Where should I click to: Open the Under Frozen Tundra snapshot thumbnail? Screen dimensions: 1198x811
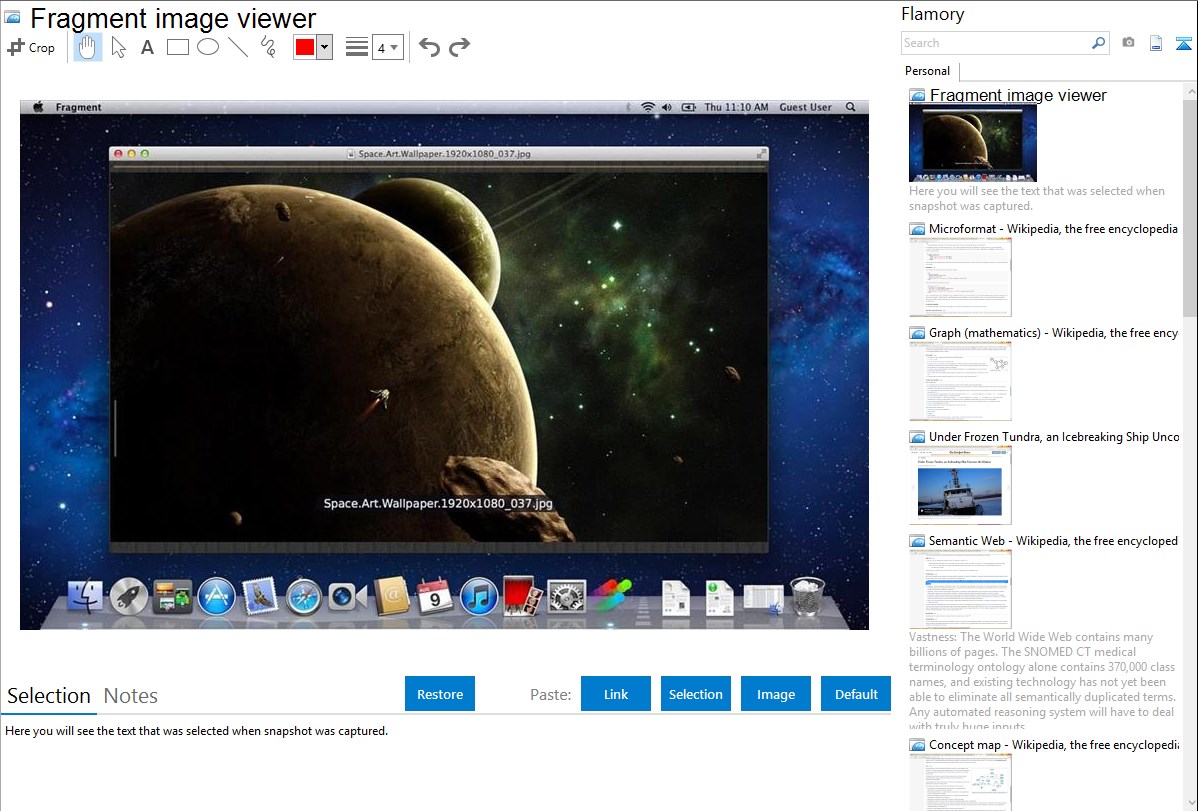coord(960,485)
